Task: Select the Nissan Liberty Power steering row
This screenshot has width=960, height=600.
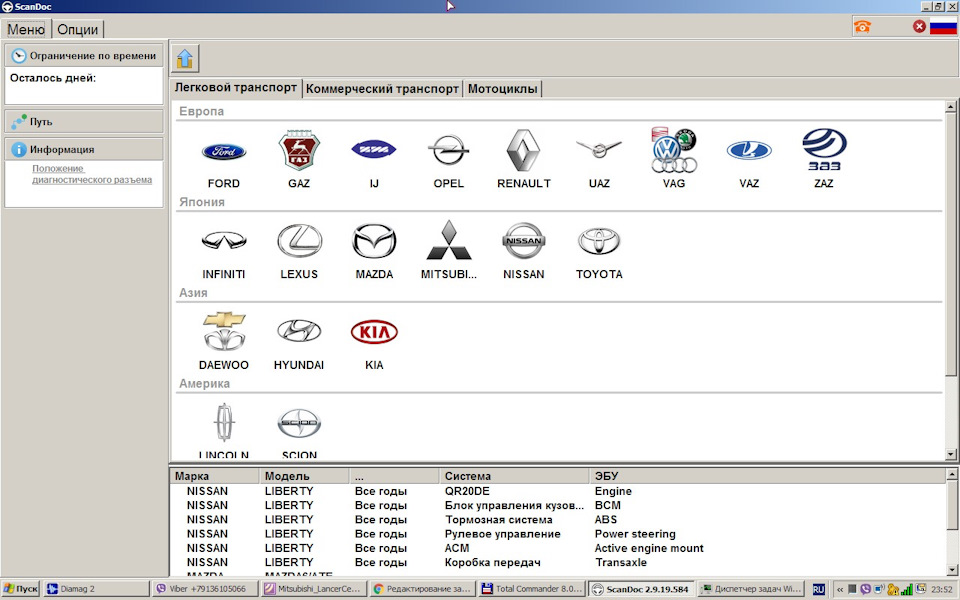Action: 558,534
